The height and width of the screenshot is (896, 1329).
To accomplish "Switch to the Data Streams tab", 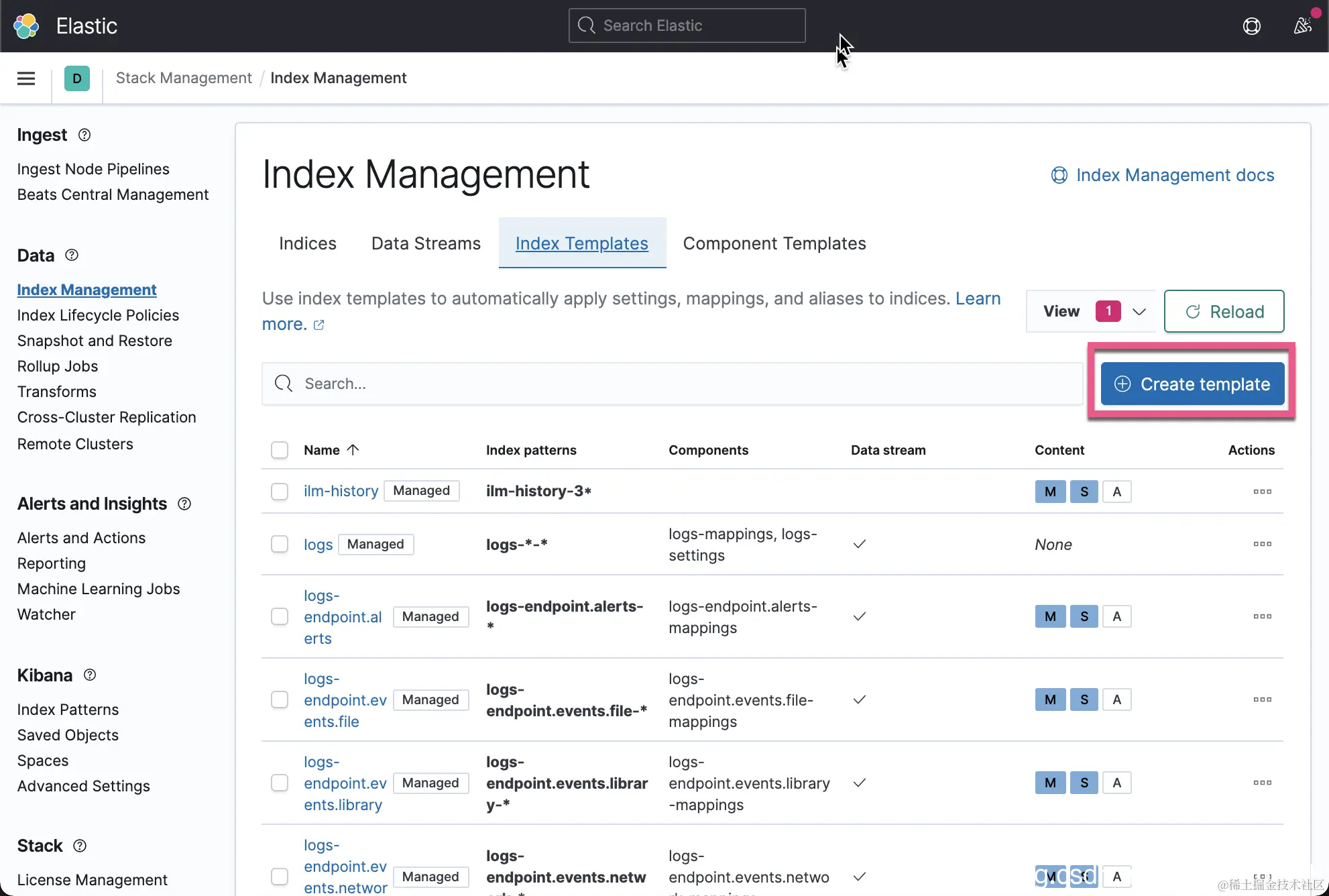I will (426, 243).
